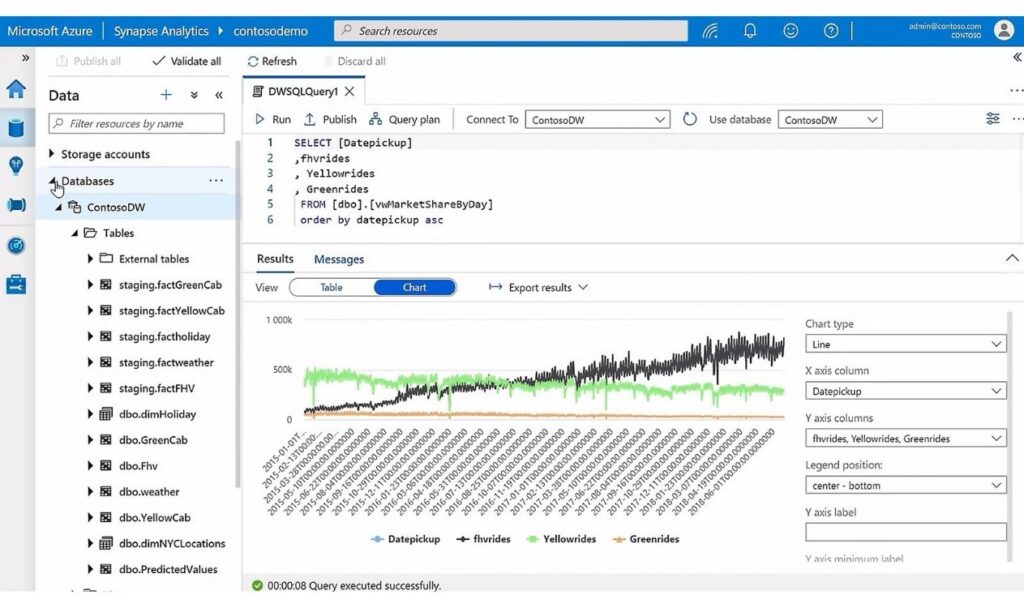The image size is (1024, 608).
Task: Open the X axis column dropdown
Action: click(x=905, y=391)
